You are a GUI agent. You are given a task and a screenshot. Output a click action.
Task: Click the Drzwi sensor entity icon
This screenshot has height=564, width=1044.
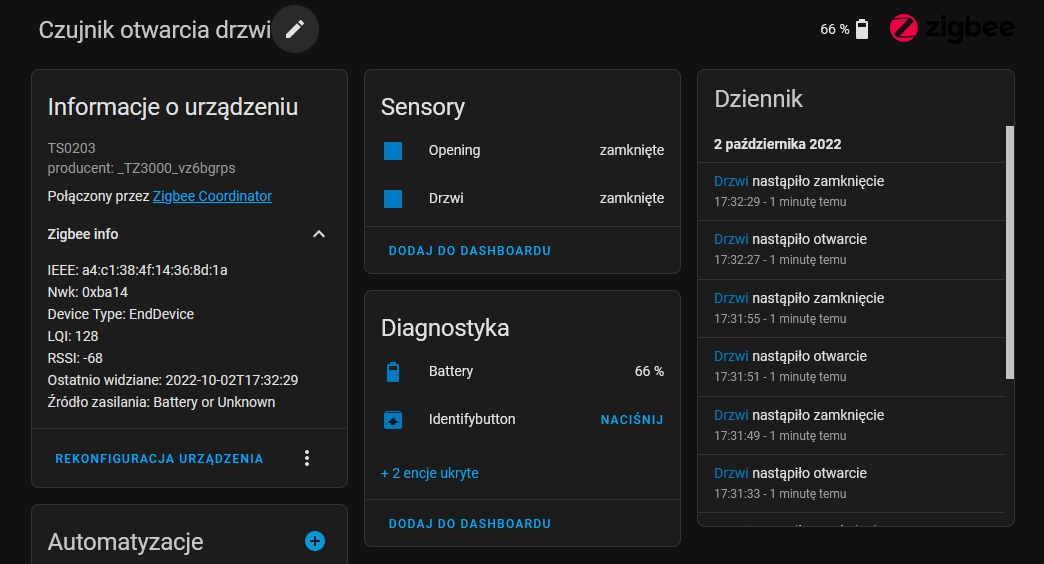pos(393,199)
